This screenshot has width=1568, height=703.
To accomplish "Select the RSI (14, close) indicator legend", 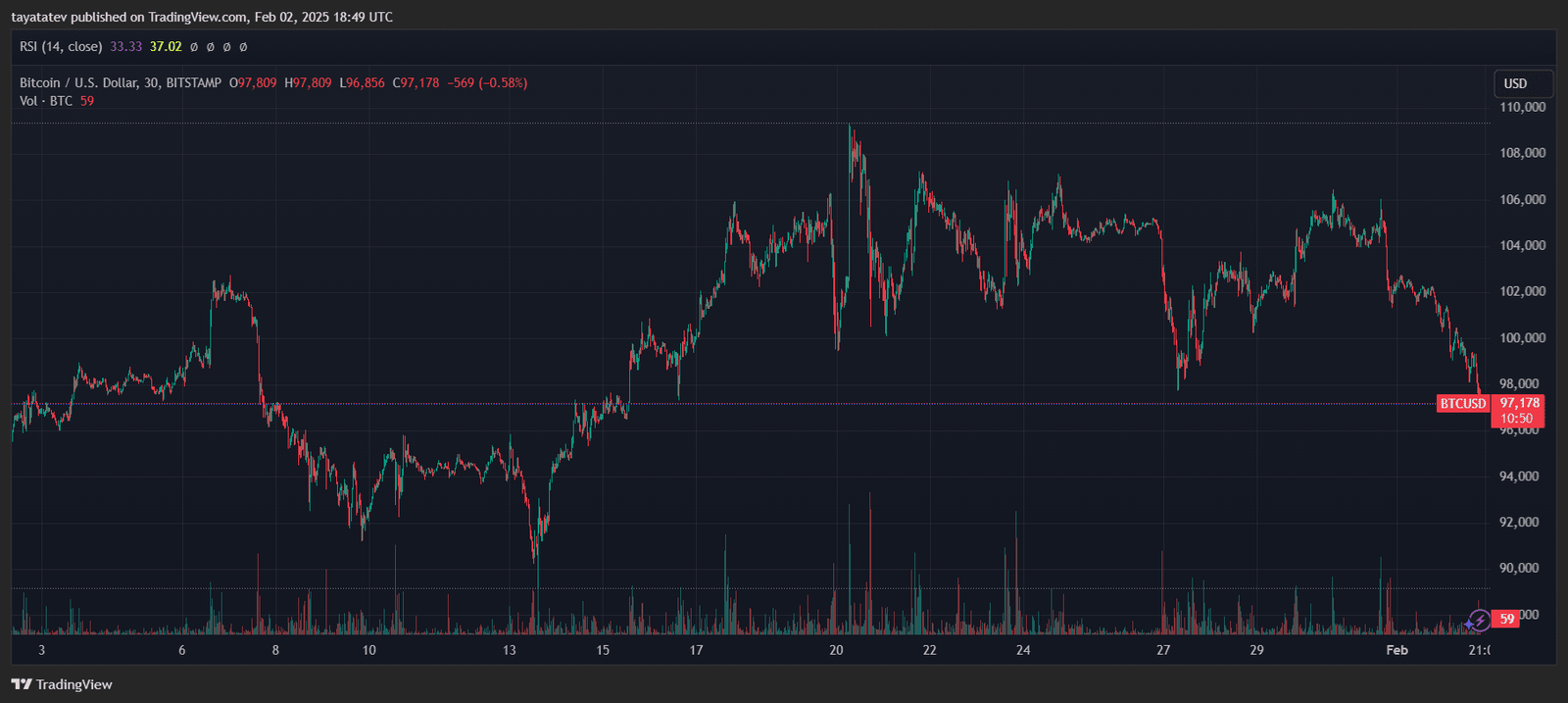I will [61, 46].
